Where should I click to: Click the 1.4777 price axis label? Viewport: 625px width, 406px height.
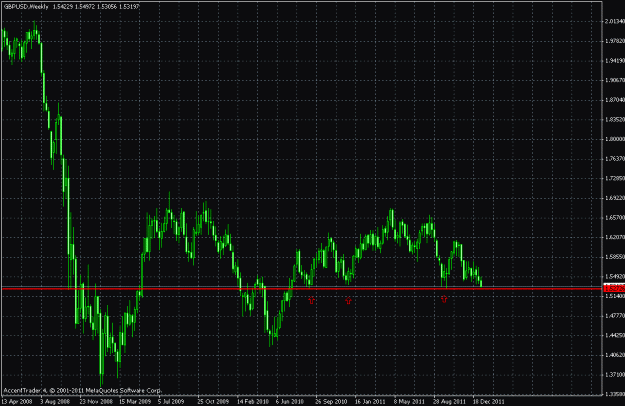(x=615, y=316)
